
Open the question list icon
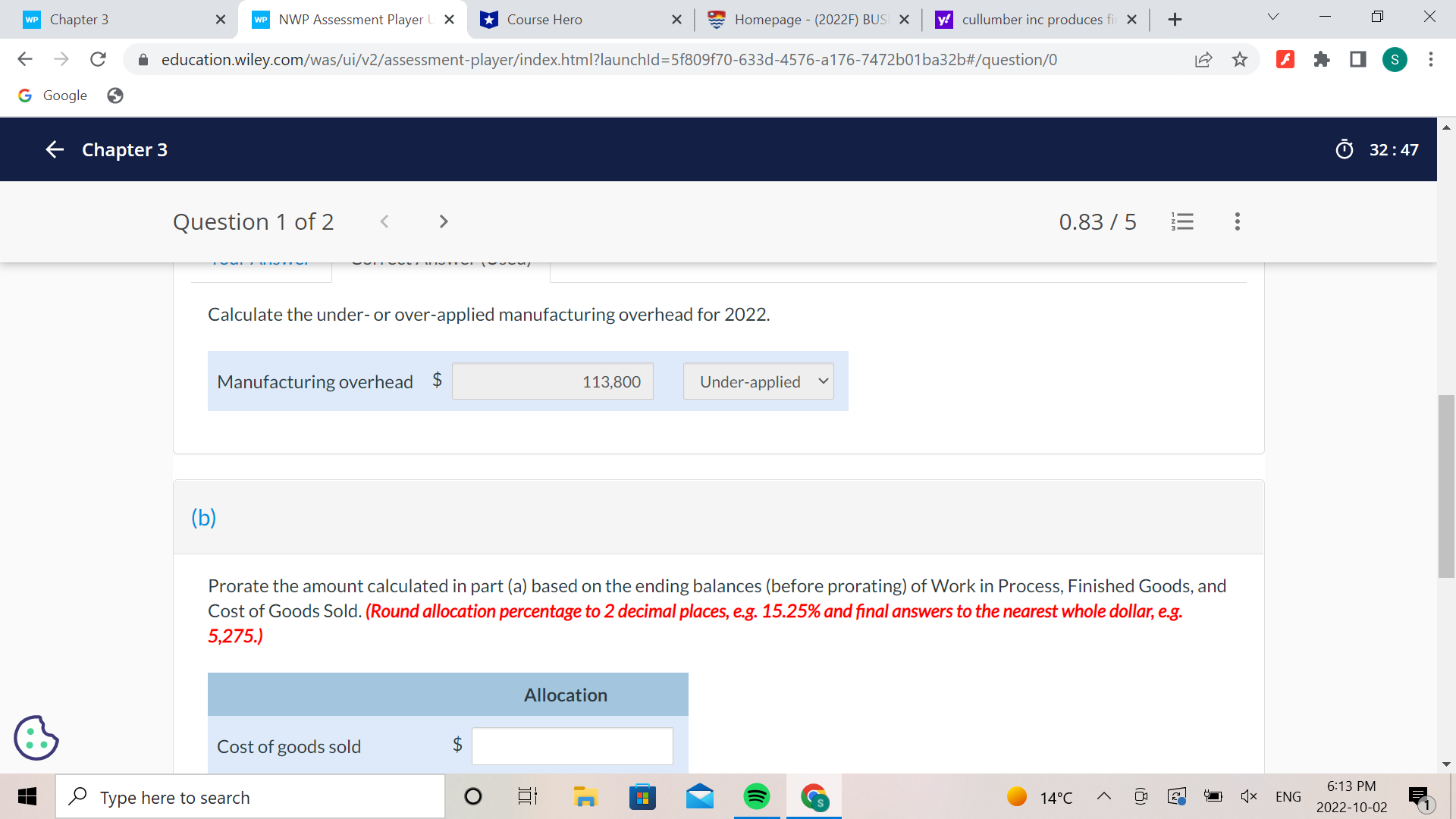1182,221
